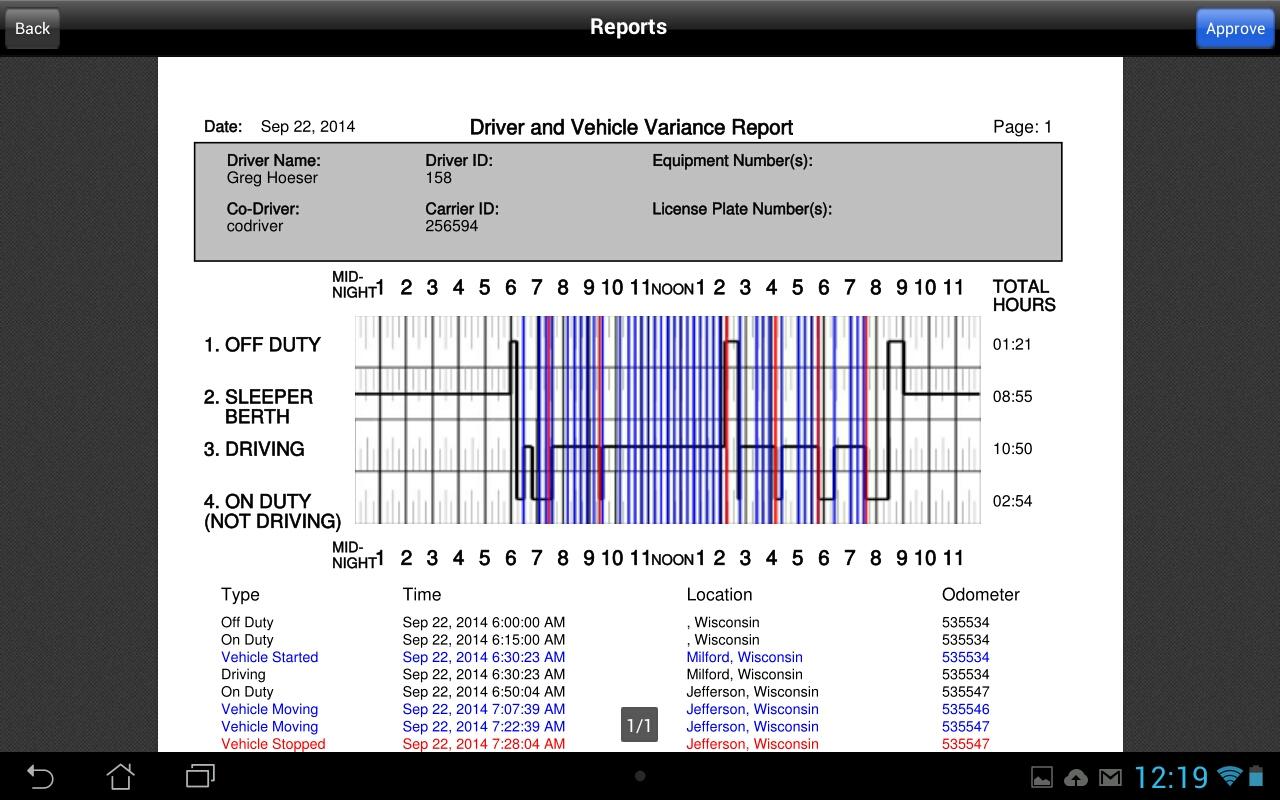Image resolution: width=1280 pixels, height=800 pixels.
Task: Tap the cloud upload notification icon
Action: pyautogui.click(x=1076, y=778)
